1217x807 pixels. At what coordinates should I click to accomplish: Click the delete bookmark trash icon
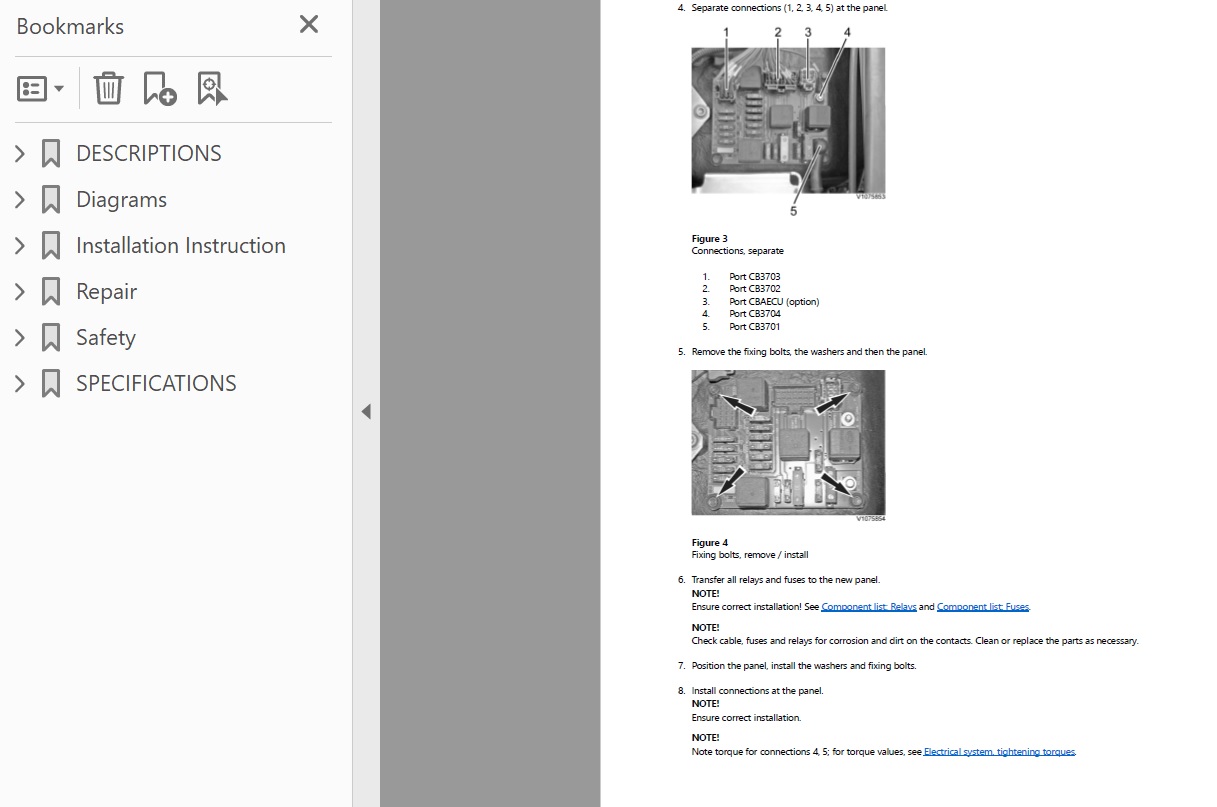click(108, 89)
